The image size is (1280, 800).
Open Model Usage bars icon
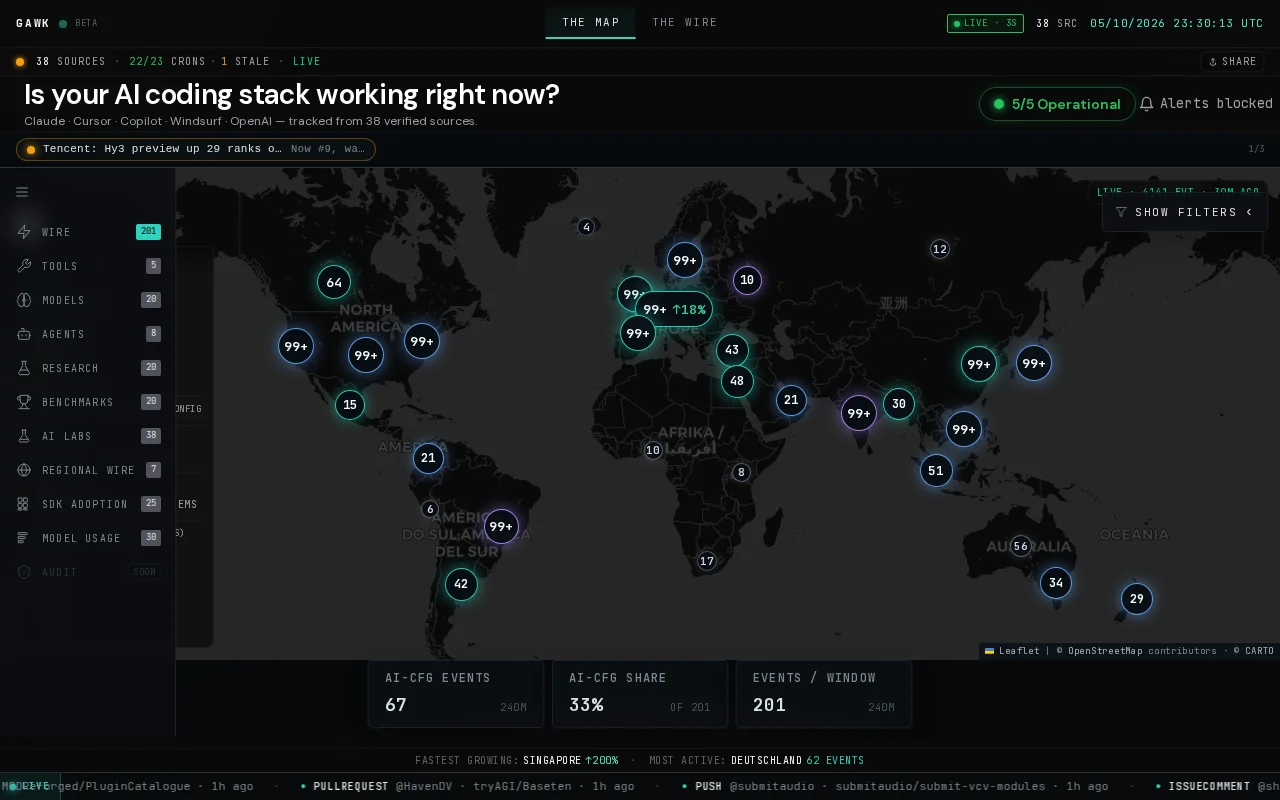[x=24, y=538]
